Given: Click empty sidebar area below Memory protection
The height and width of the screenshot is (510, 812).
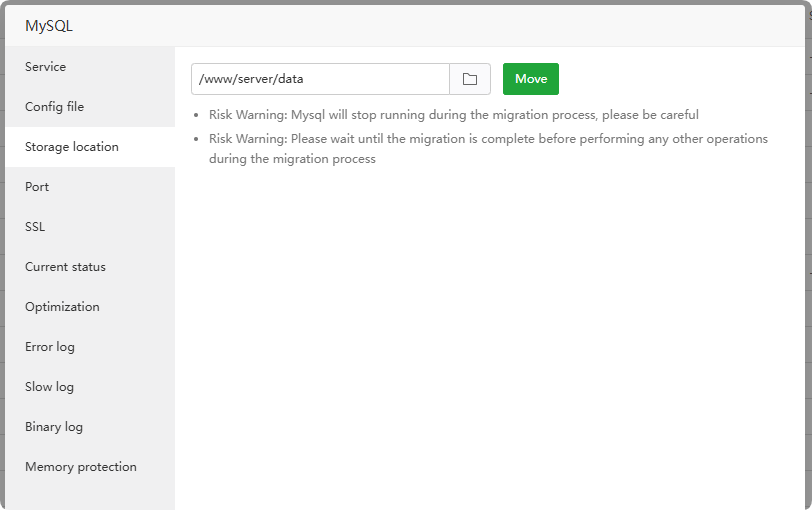Looking at the screenshot, I should 90,497.
